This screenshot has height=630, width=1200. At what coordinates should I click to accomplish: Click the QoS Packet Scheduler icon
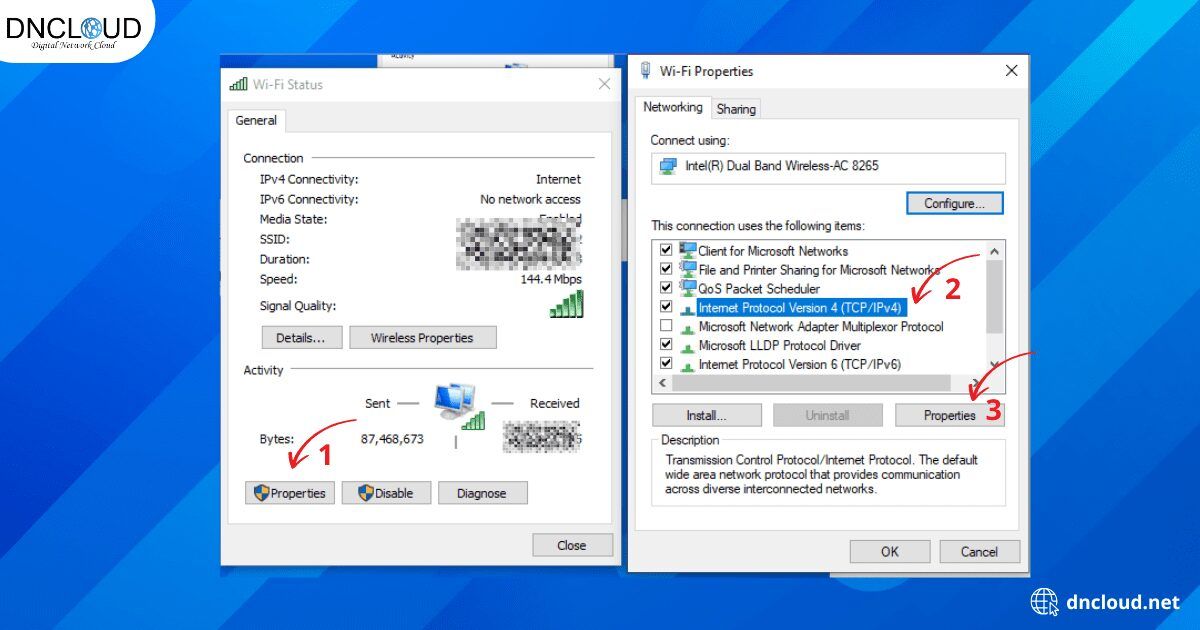click(x=687, y=288)
